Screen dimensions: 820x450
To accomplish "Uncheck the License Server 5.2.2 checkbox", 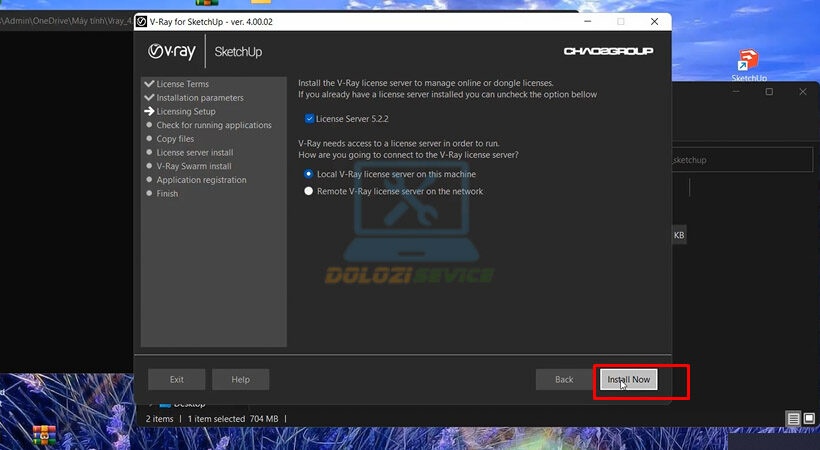I will 309,118.
